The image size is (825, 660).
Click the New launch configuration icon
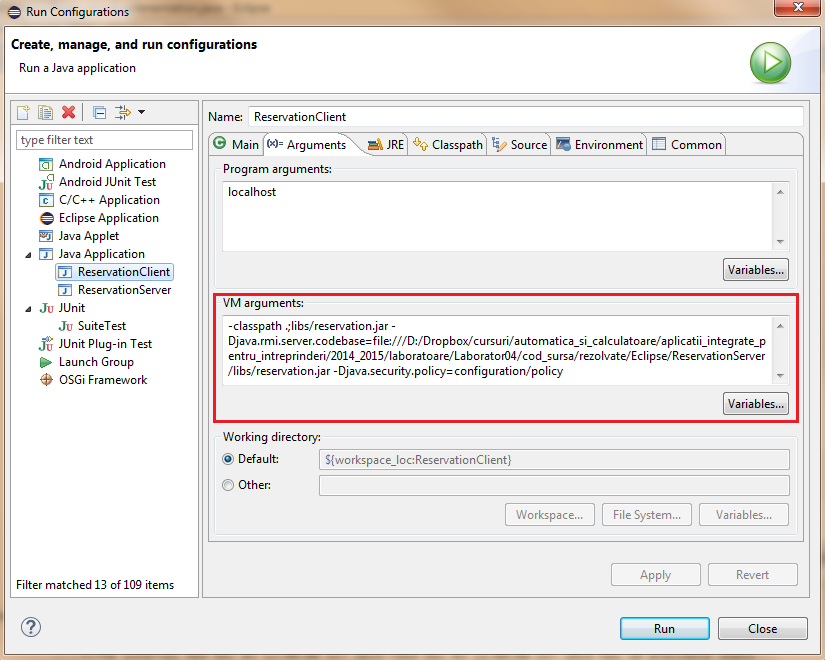pyautogui.click(x=23, y=112)
